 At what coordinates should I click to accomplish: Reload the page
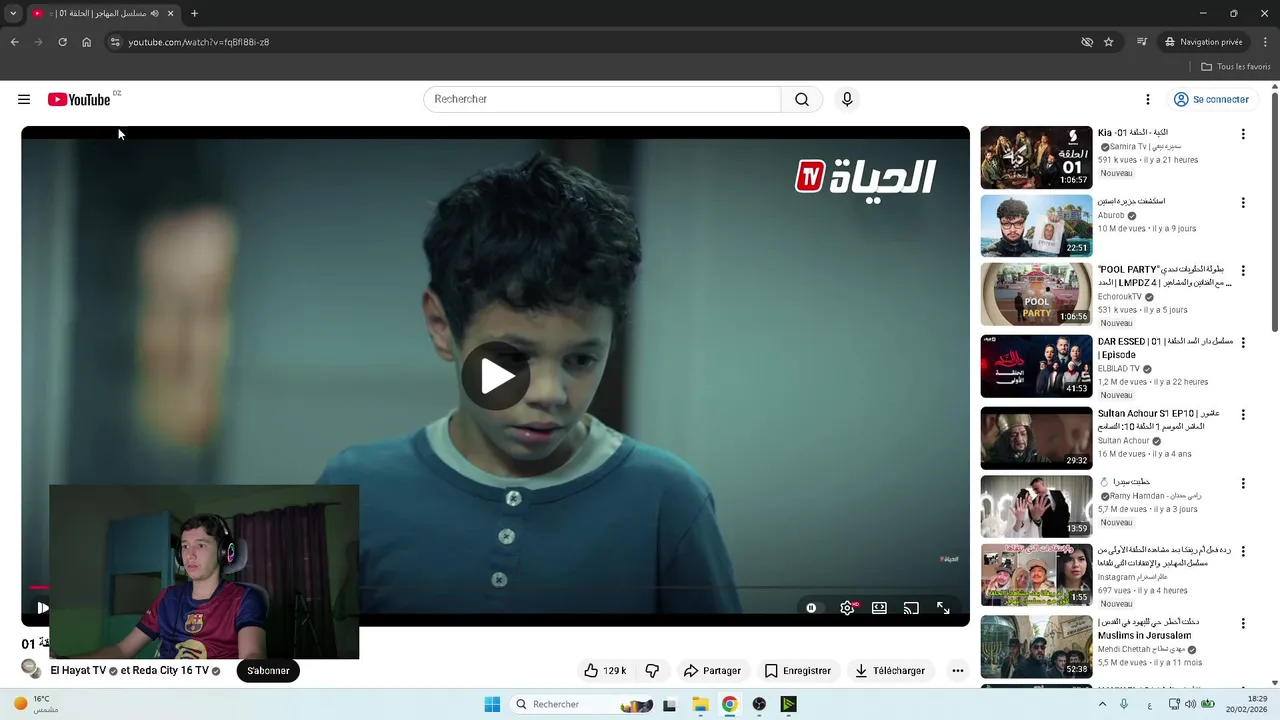62,42
